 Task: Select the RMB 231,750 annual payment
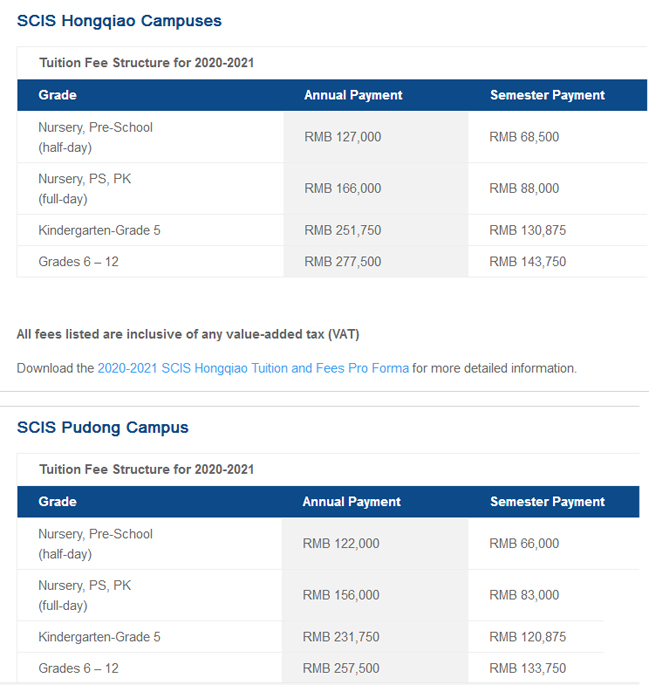[341, 637]
